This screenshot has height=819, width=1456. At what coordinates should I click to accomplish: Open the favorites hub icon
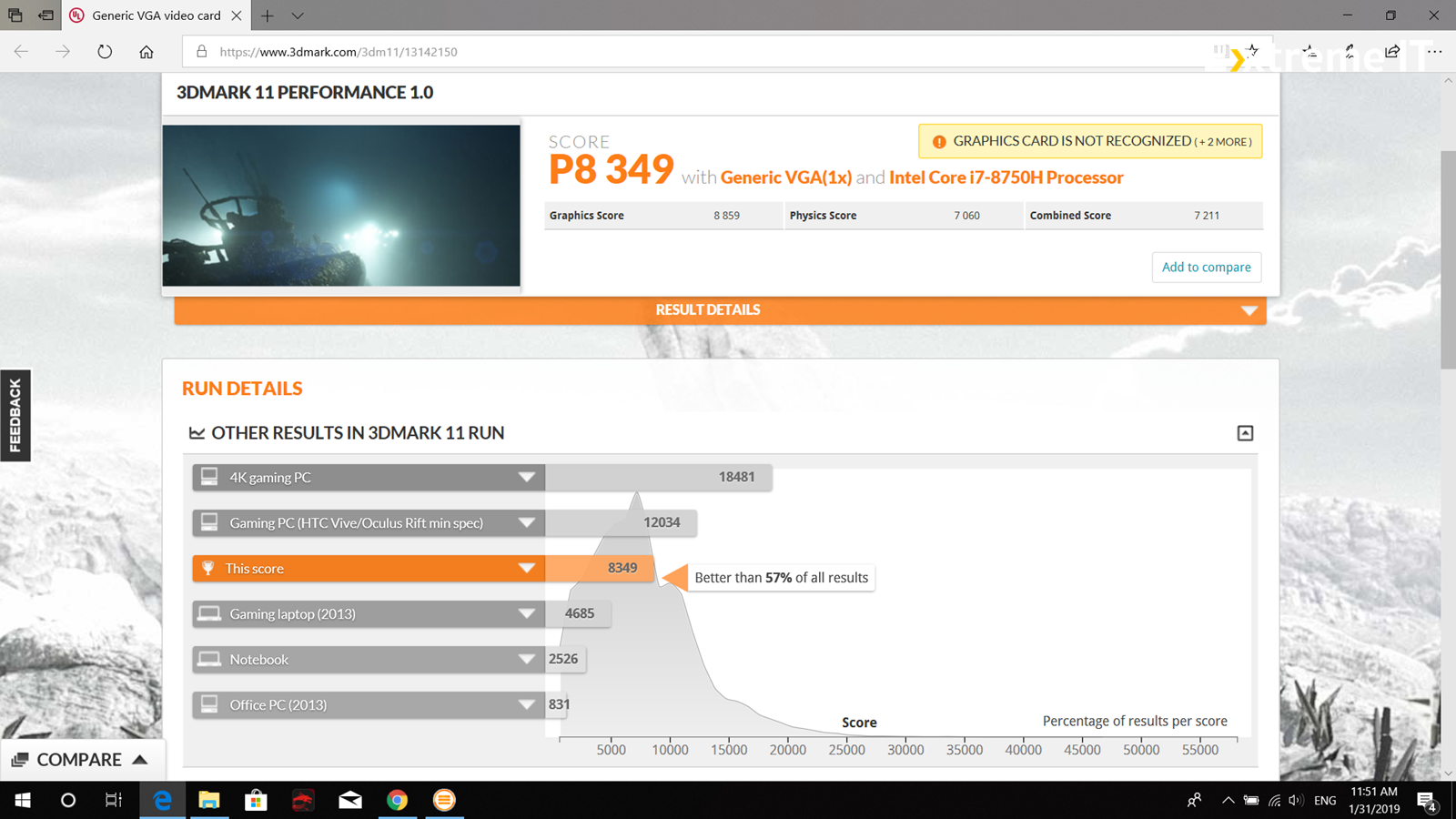coord(1309,52)
